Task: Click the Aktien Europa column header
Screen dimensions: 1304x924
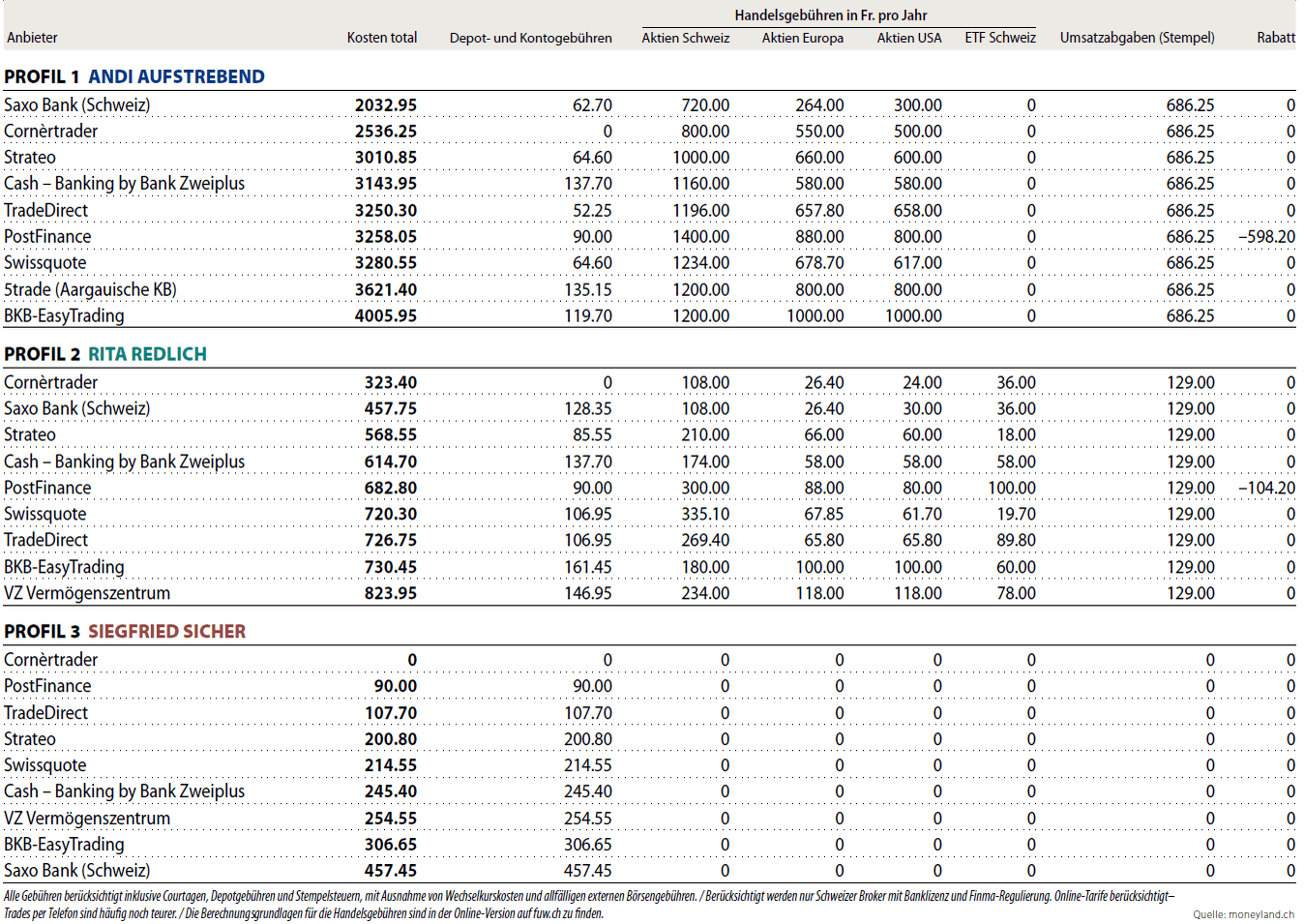Action: click(x=803, y=38)
